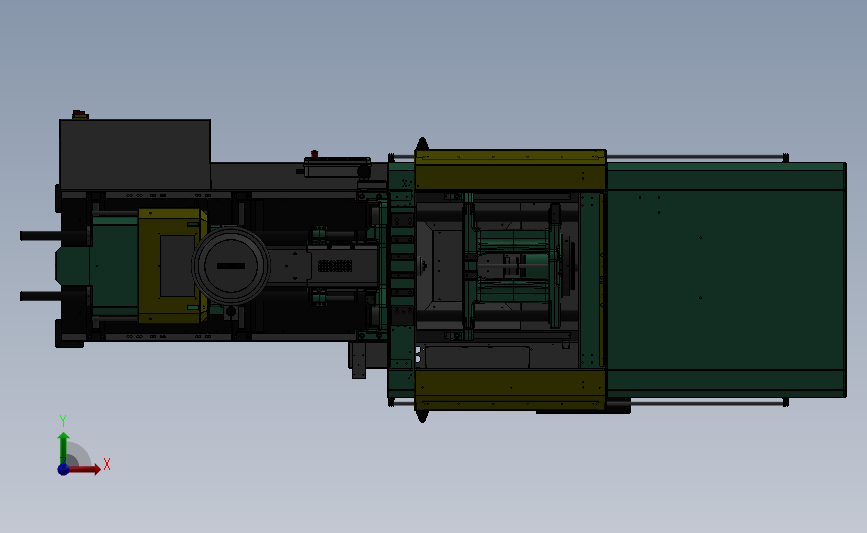Image resolution: width=867 pixels, height=533 pixels.
Task: Select the lower yellow side rail
Action: pyautogui.click(x=510, y=390)
